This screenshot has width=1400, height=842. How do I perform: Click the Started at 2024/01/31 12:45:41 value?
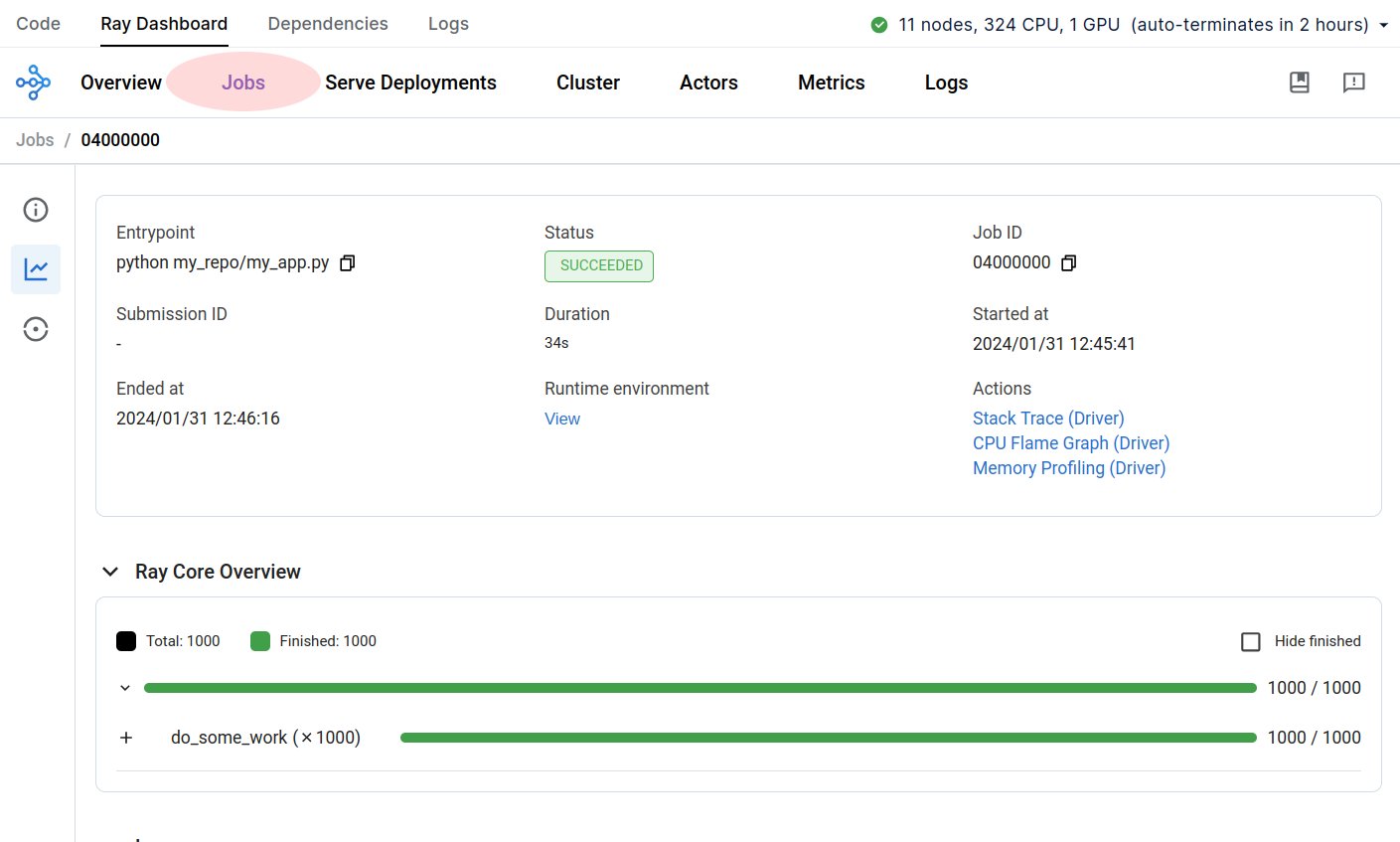(1054, 344)
